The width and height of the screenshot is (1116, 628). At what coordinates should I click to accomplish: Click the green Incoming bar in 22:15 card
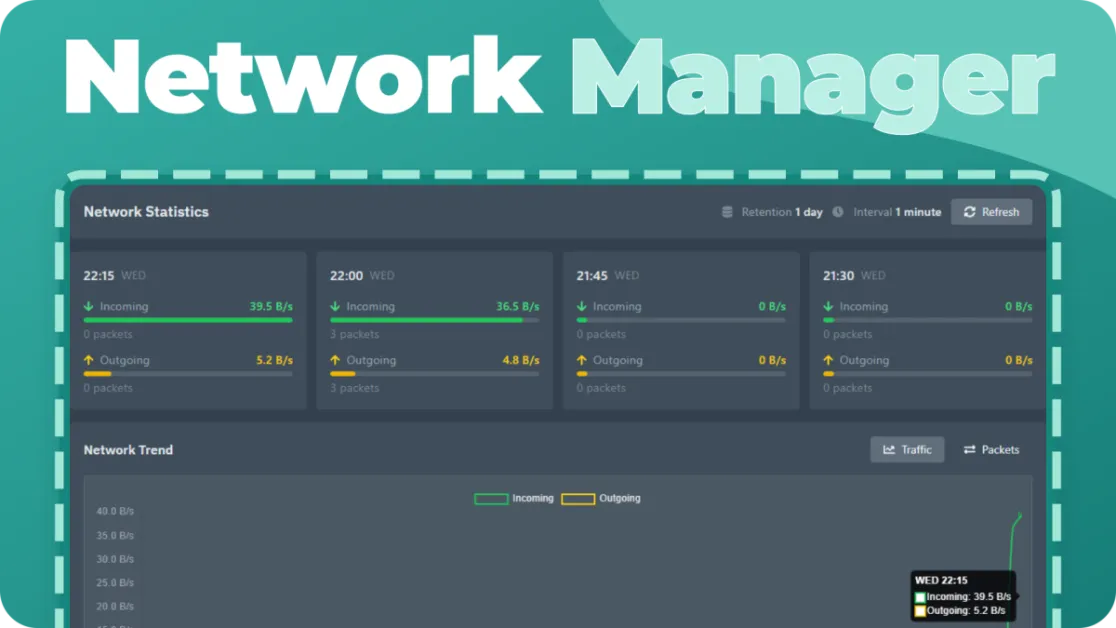188,320
